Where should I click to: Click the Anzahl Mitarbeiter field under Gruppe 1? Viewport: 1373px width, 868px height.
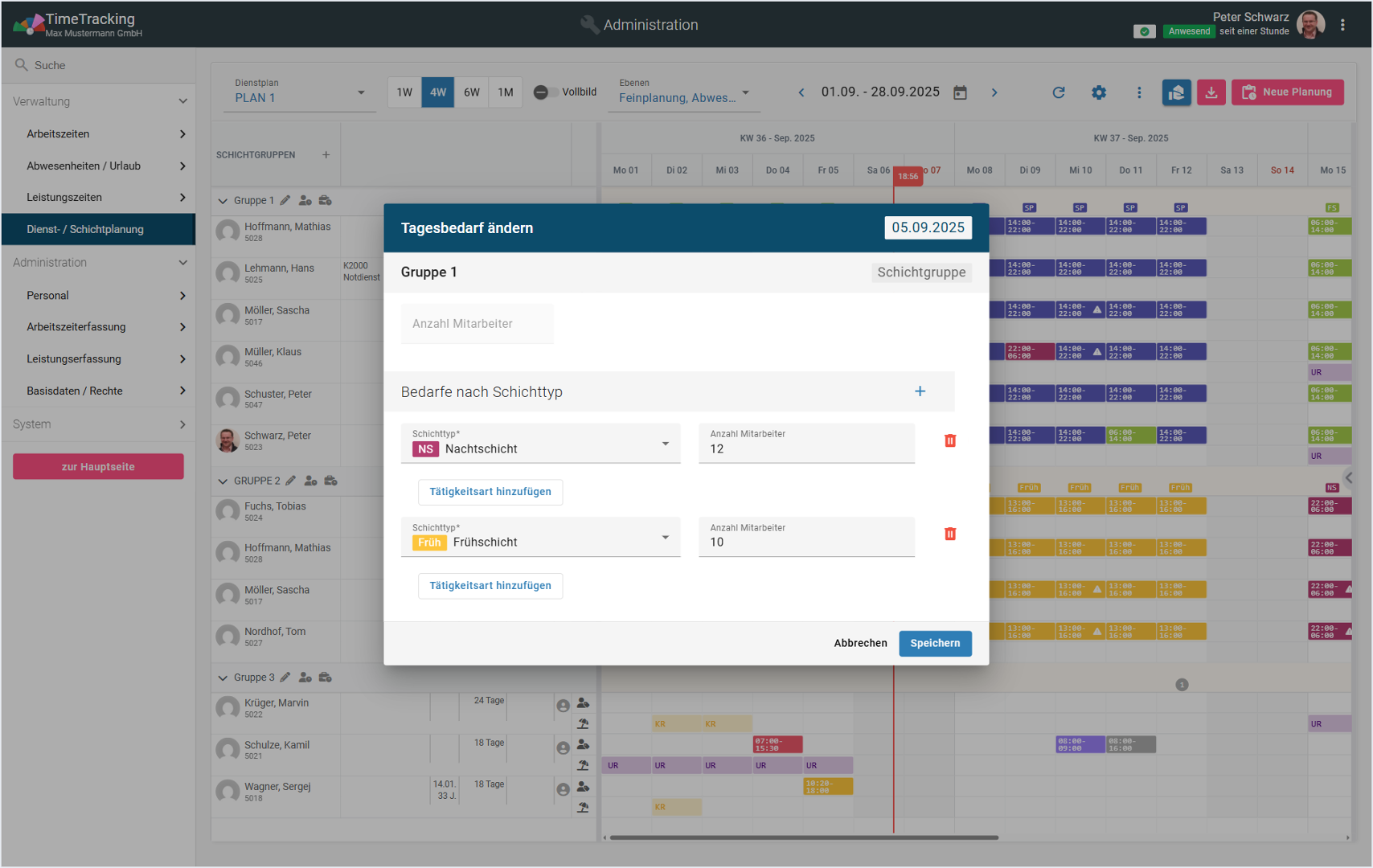tap(477, 324)
